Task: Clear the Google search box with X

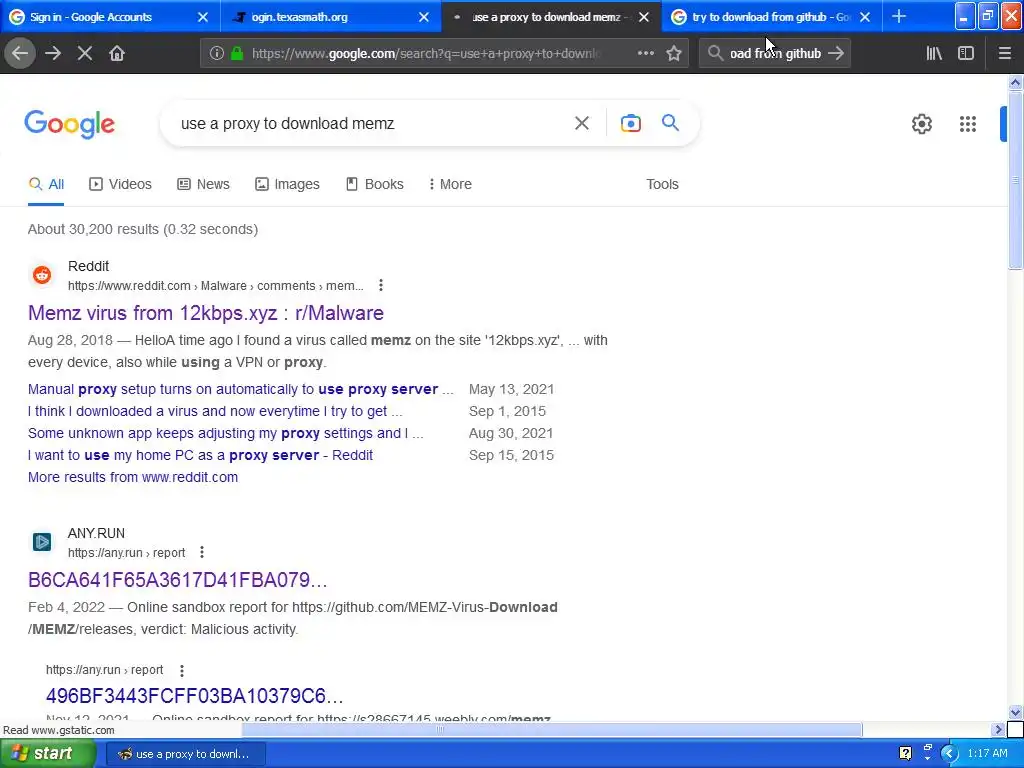Action: (x=582, y=123)
